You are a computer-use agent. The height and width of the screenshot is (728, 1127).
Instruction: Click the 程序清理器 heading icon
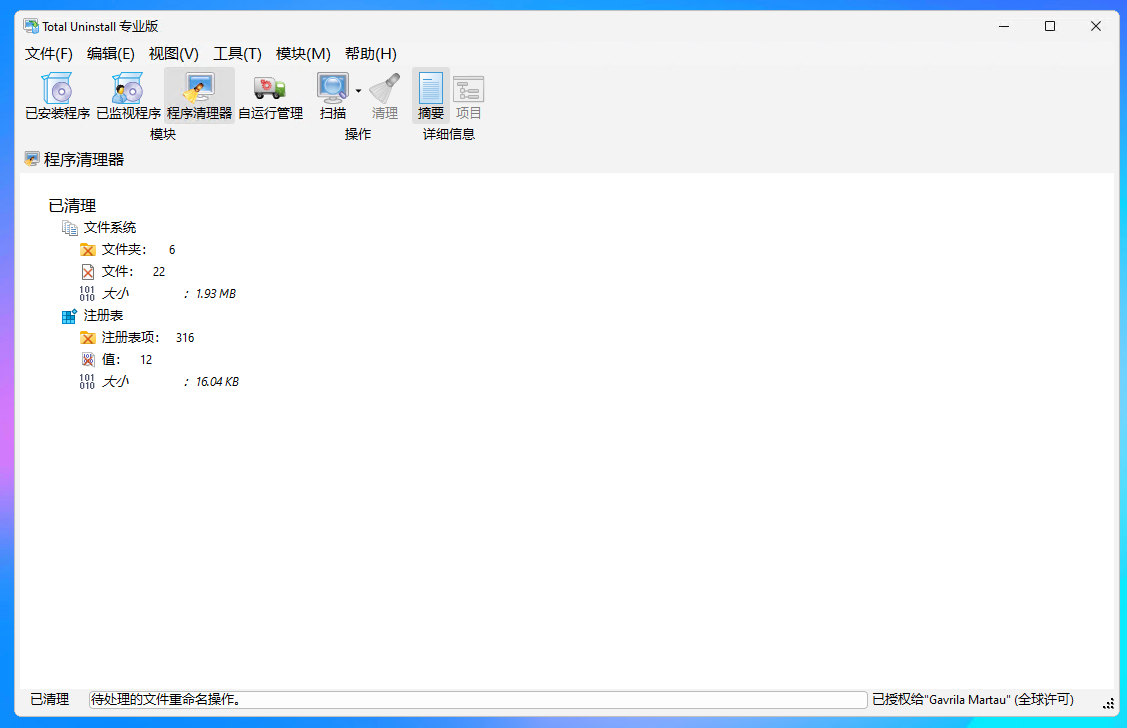(x=32, y=159)
